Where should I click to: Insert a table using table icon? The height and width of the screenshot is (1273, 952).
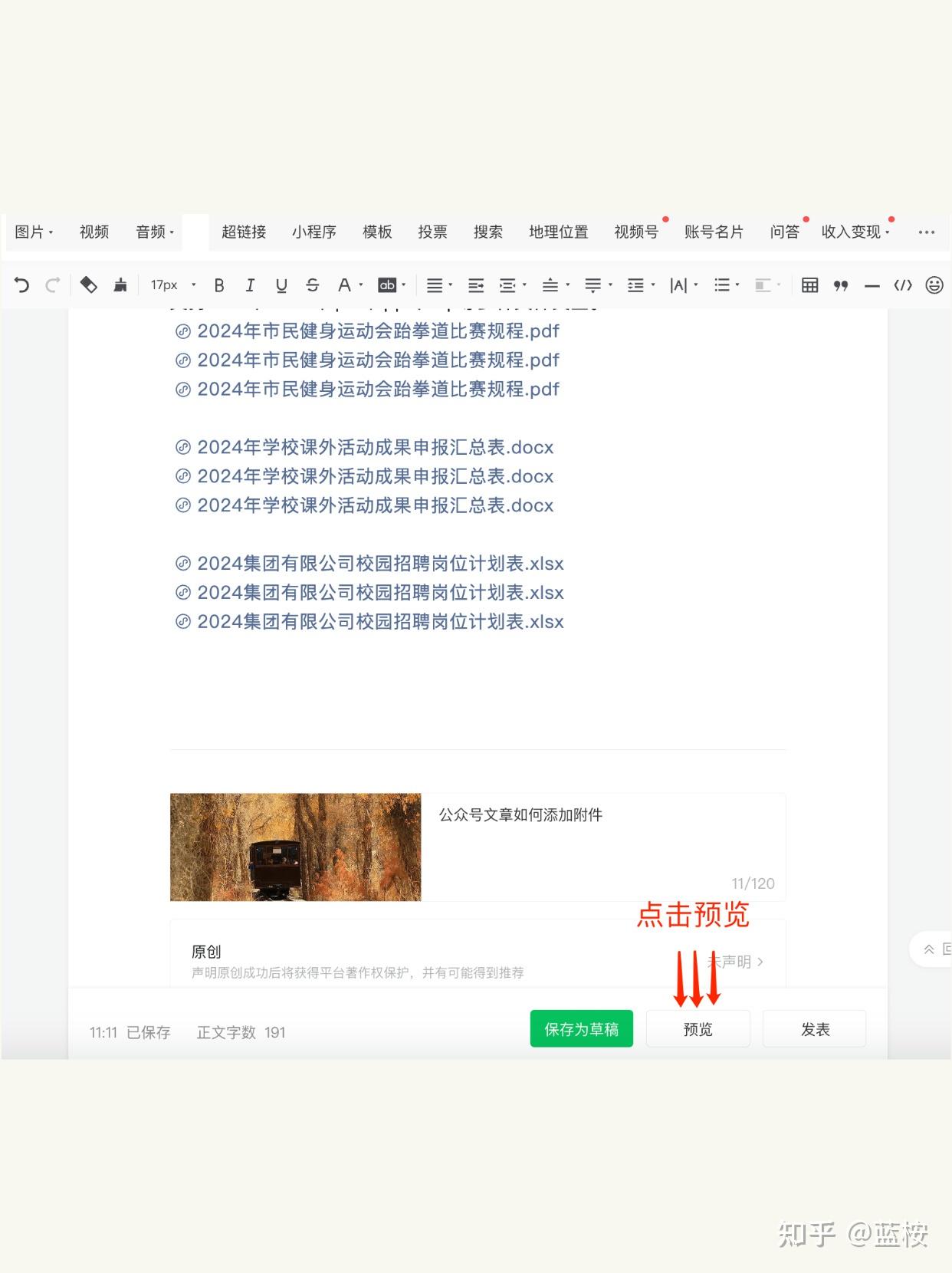tap(809, 285)
